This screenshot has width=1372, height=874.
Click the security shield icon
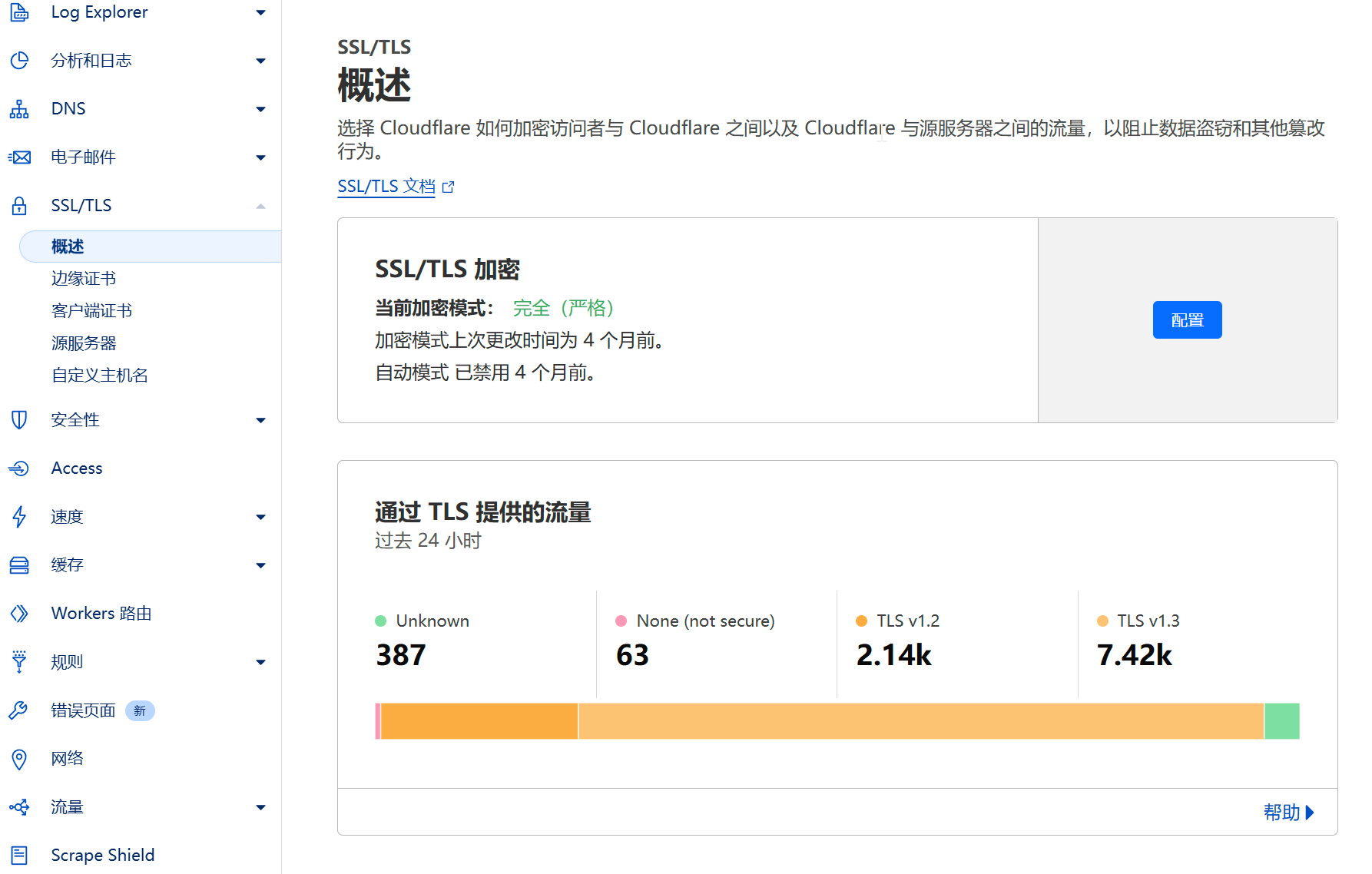(x=19, y=420)
